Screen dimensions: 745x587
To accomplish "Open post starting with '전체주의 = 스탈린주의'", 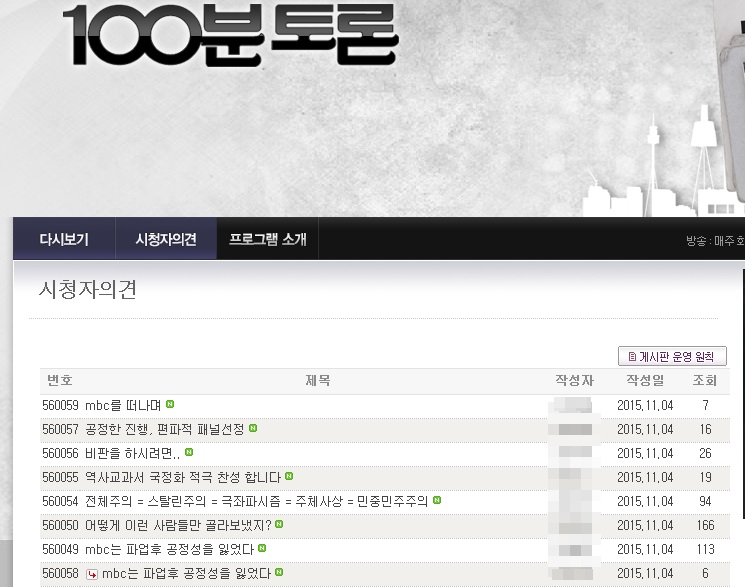I will coord(257,501).
